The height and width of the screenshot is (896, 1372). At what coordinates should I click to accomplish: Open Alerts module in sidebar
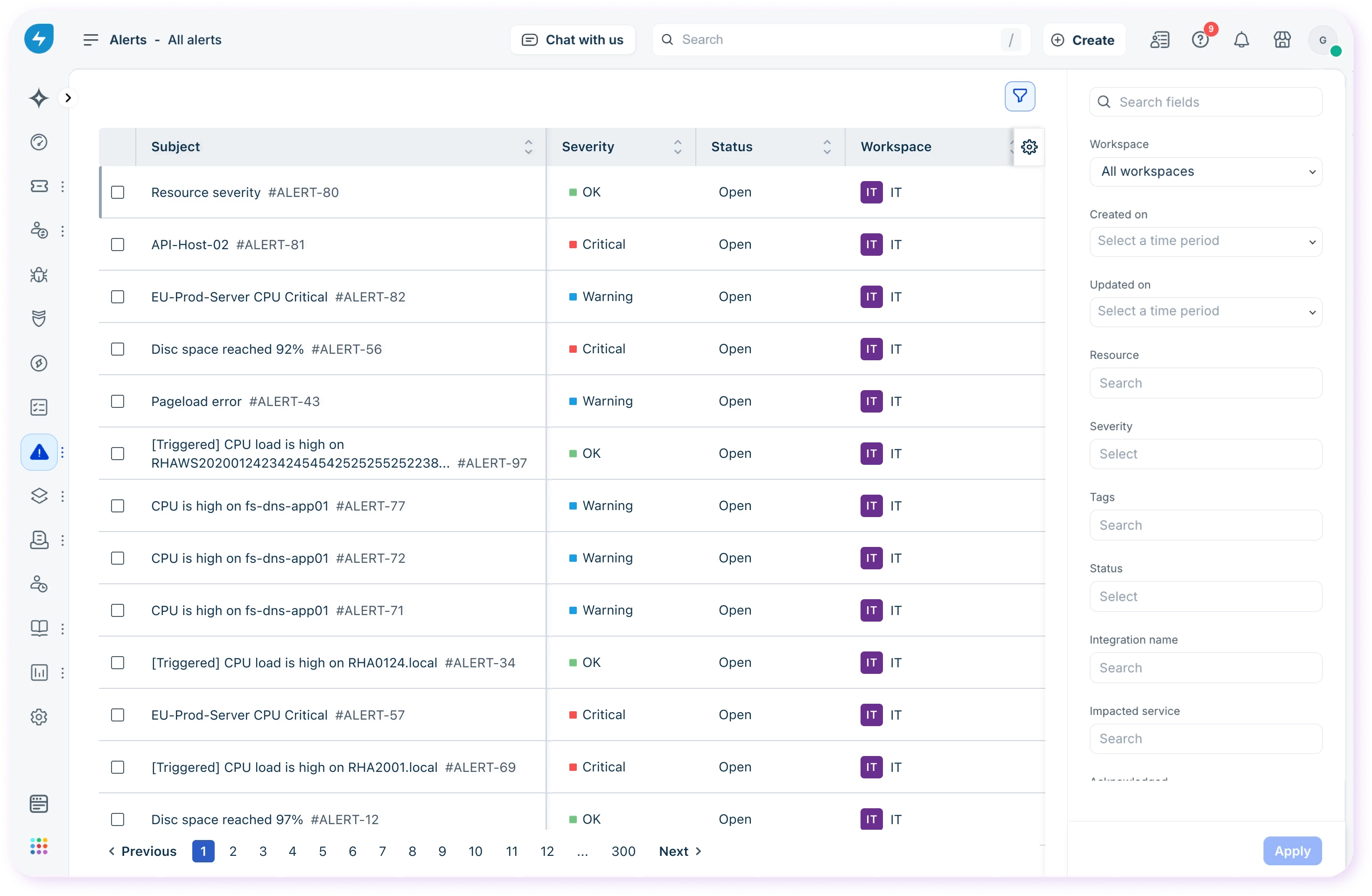tap(39, 452)
